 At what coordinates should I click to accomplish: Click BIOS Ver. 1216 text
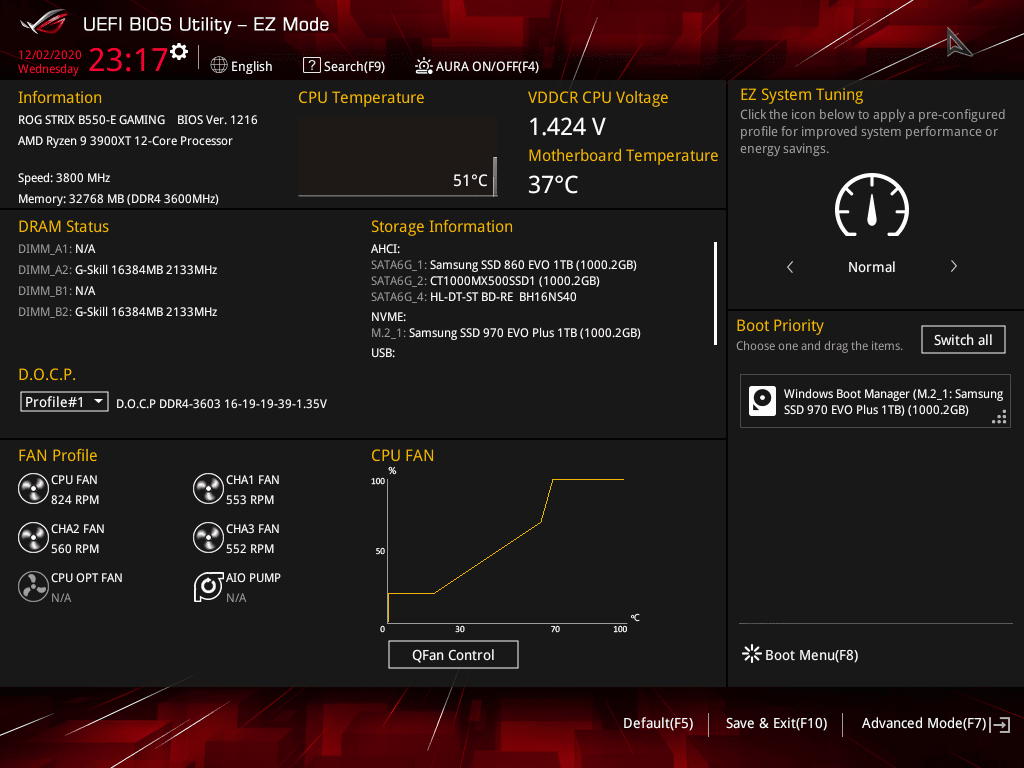(217, 120)
